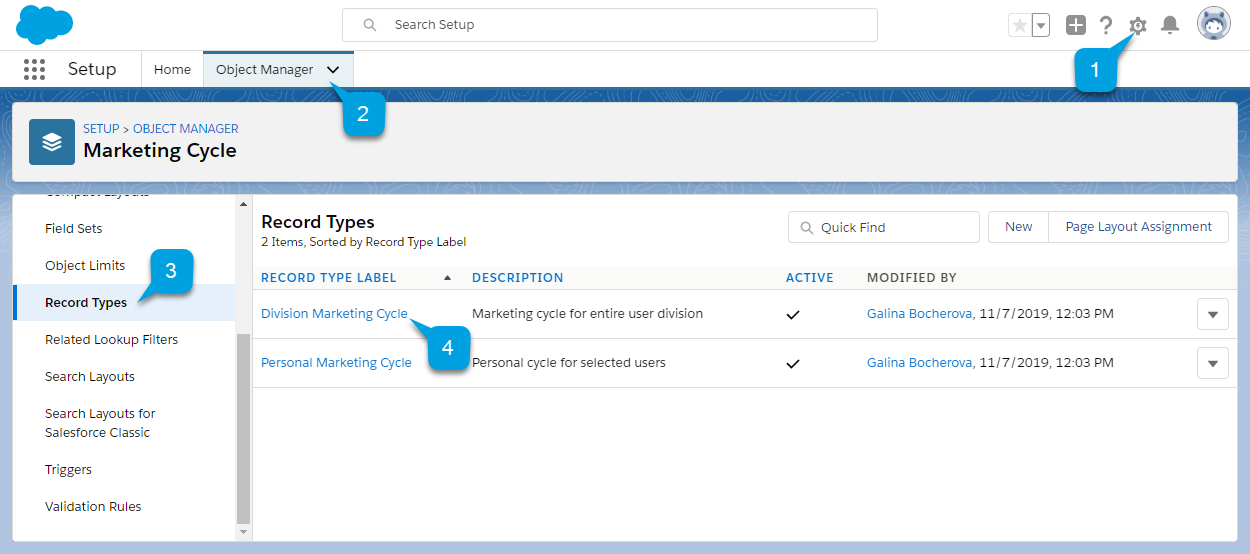Open Division Marketing Cycle row actions menu

point(1212,314)
